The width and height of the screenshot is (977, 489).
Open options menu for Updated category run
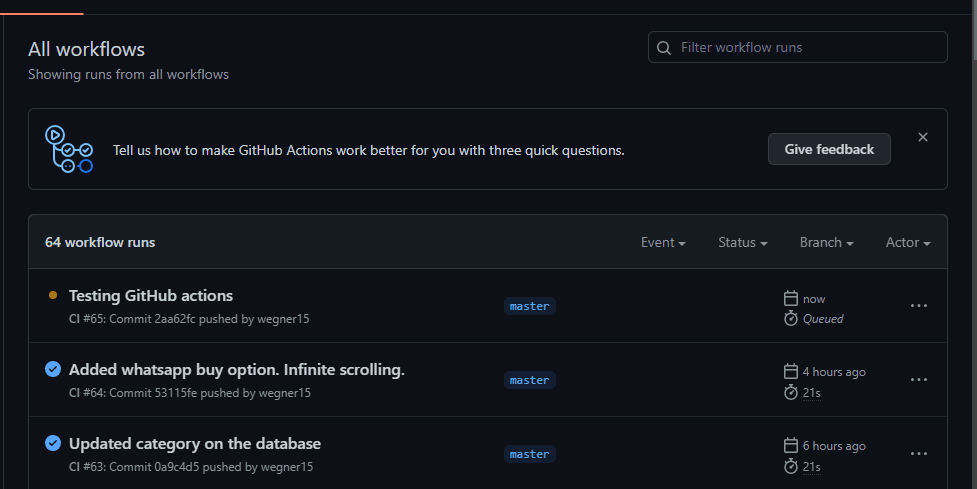pyautogui.click(x=919, y=454)
